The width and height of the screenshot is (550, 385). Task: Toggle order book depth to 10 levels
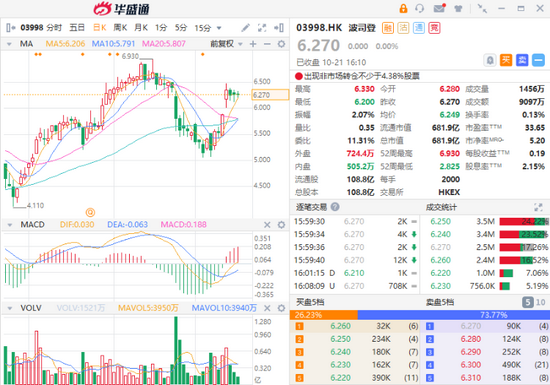[x=540, y=302]
